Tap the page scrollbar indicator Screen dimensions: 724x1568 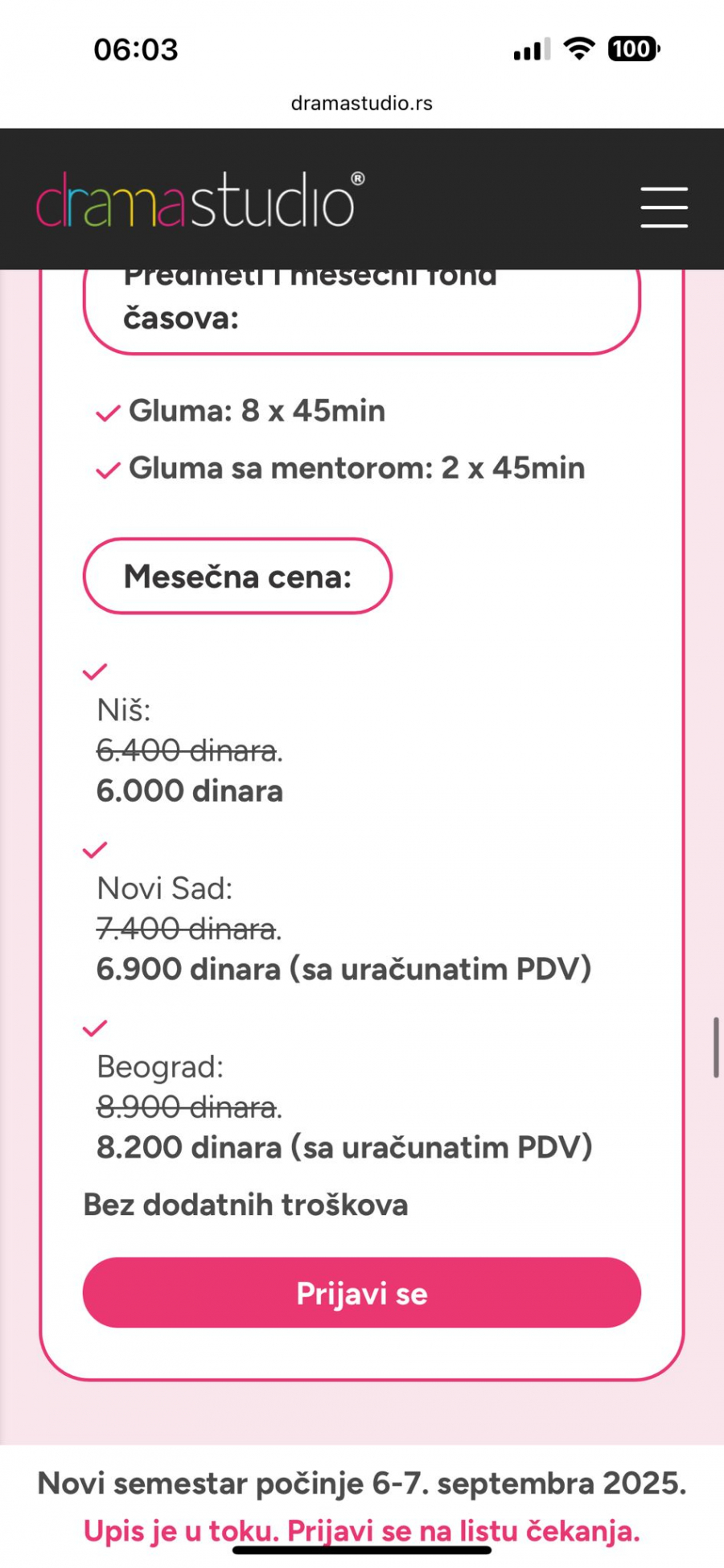point(715,1047)
